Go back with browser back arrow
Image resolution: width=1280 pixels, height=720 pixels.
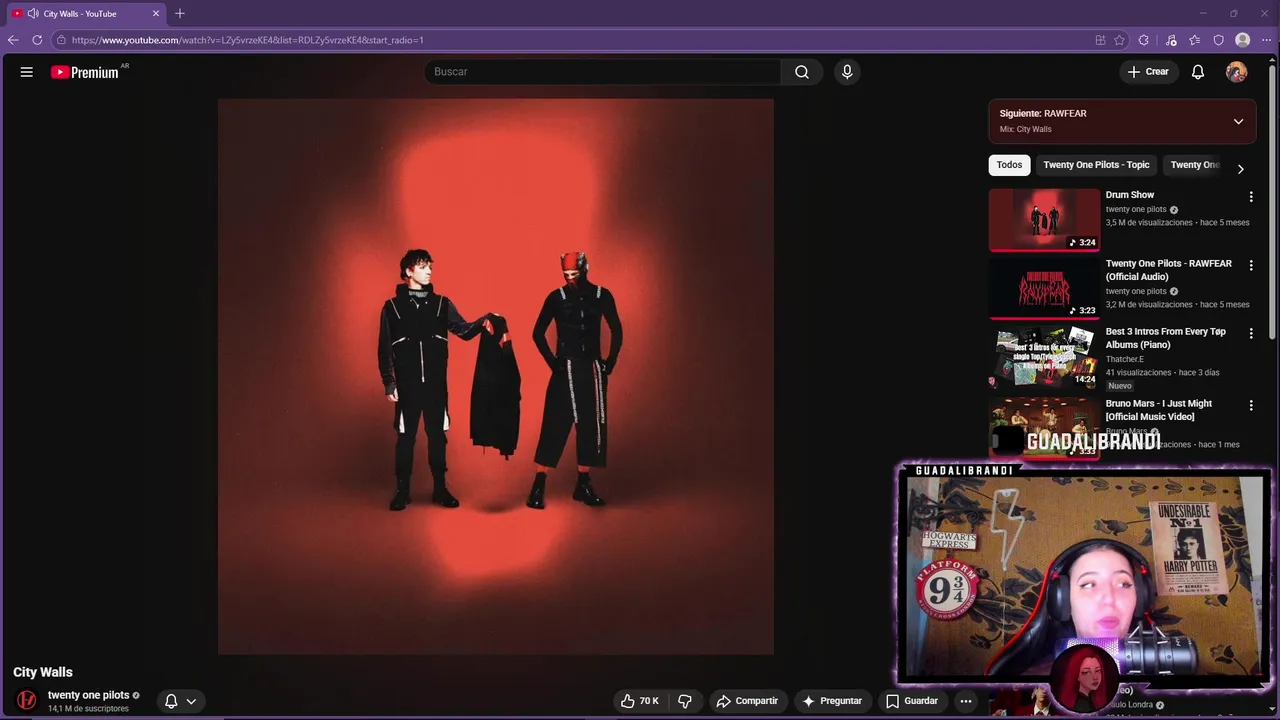coord(13,40)
